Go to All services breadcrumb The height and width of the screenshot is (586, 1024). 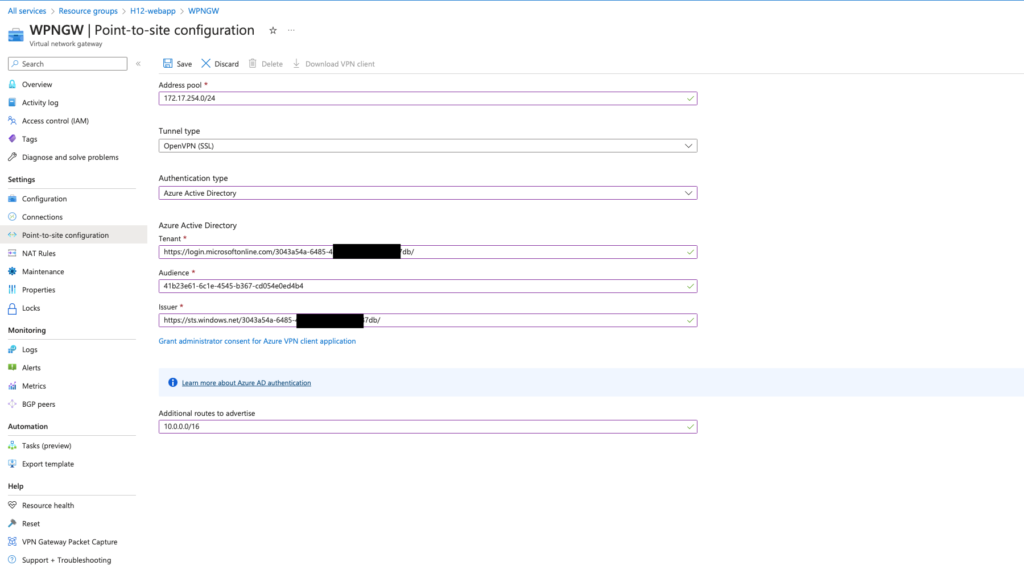pos(27,11)
